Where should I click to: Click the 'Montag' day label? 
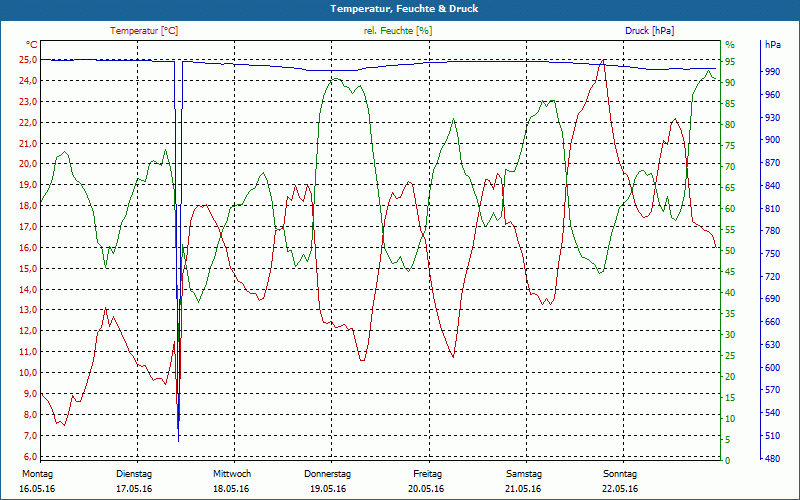point(37,474)
